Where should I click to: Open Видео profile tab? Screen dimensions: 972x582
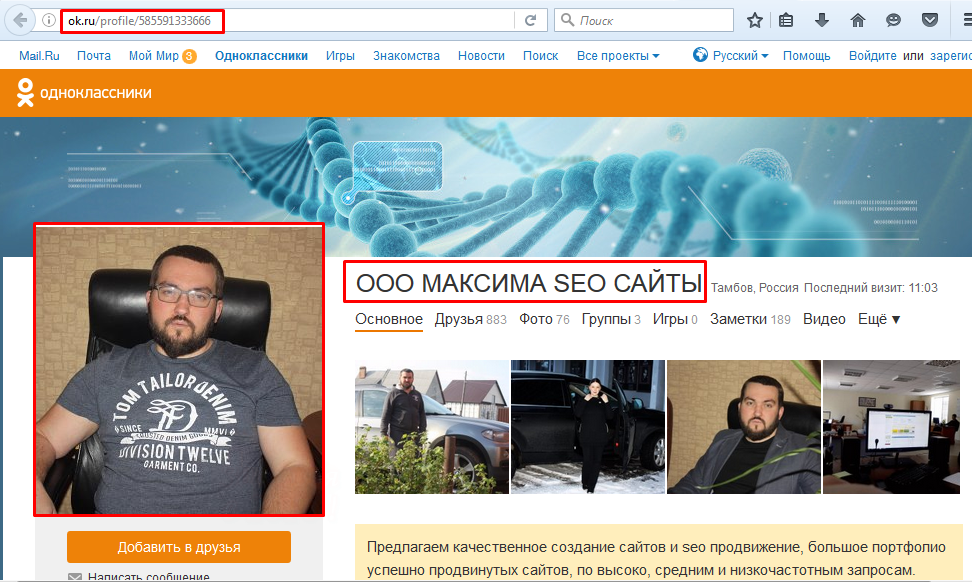824,319
